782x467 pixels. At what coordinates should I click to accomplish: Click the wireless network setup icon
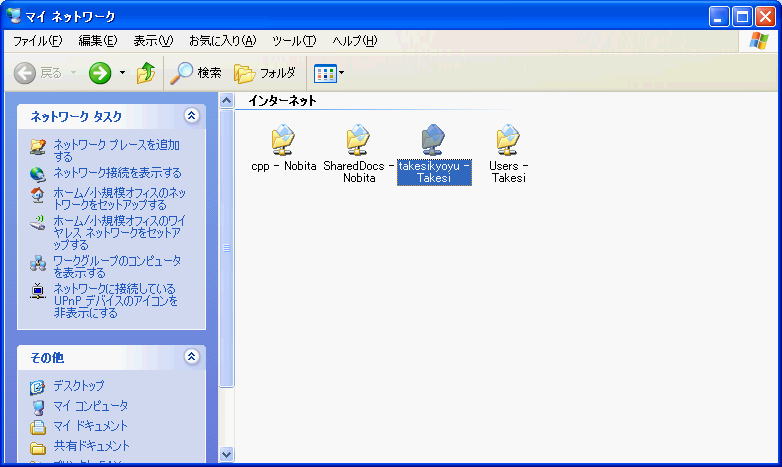[38, 223]
